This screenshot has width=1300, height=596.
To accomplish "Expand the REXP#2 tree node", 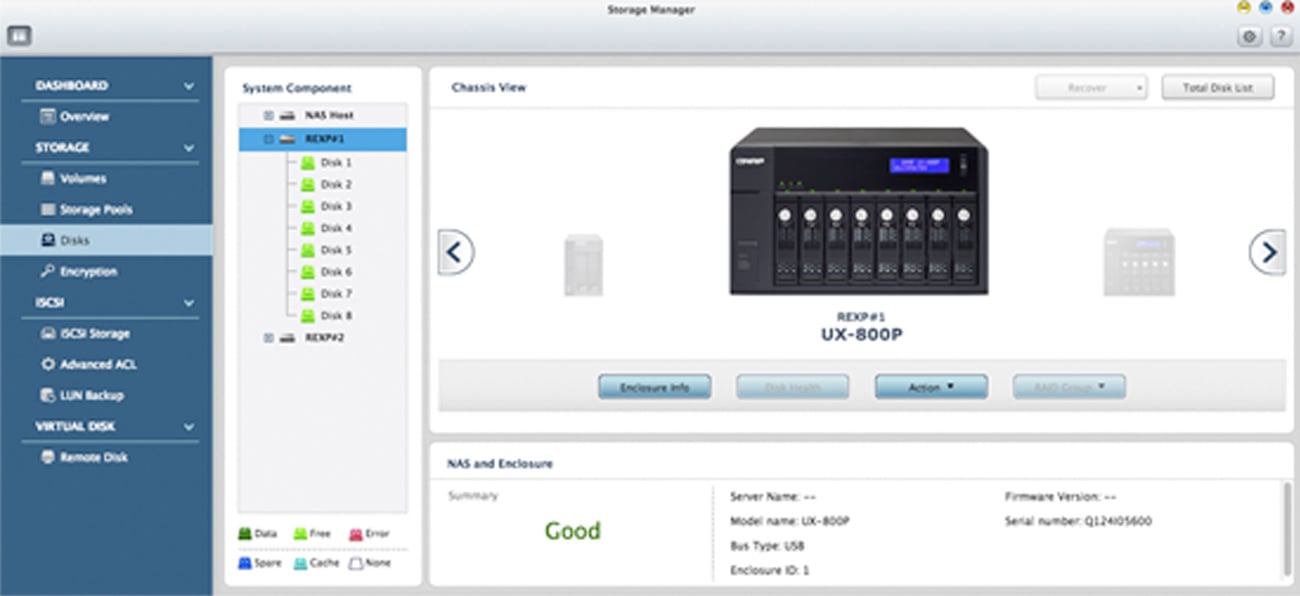I will click(x=268, y=338).
